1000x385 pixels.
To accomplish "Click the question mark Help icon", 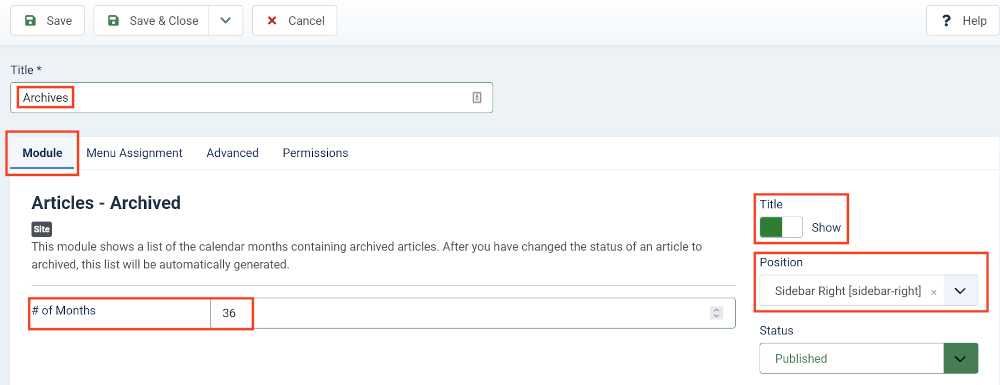I will coord(946,21).
